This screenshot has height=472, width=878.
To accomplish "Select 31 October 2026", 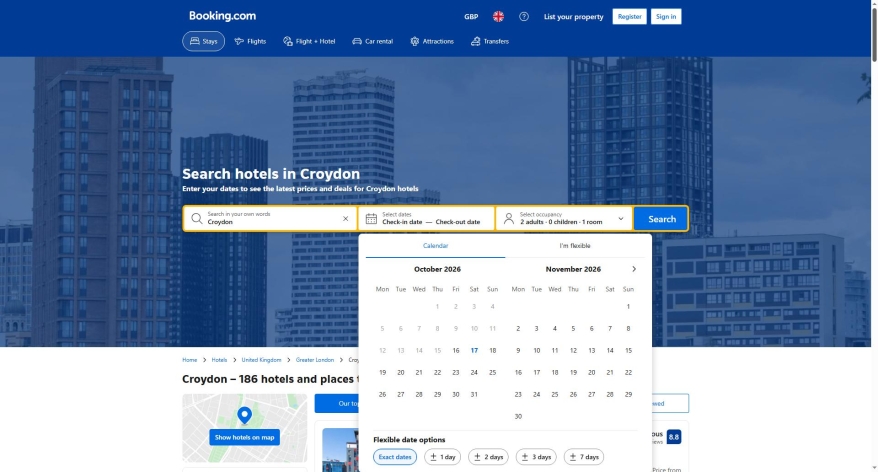I will point(474,395).
